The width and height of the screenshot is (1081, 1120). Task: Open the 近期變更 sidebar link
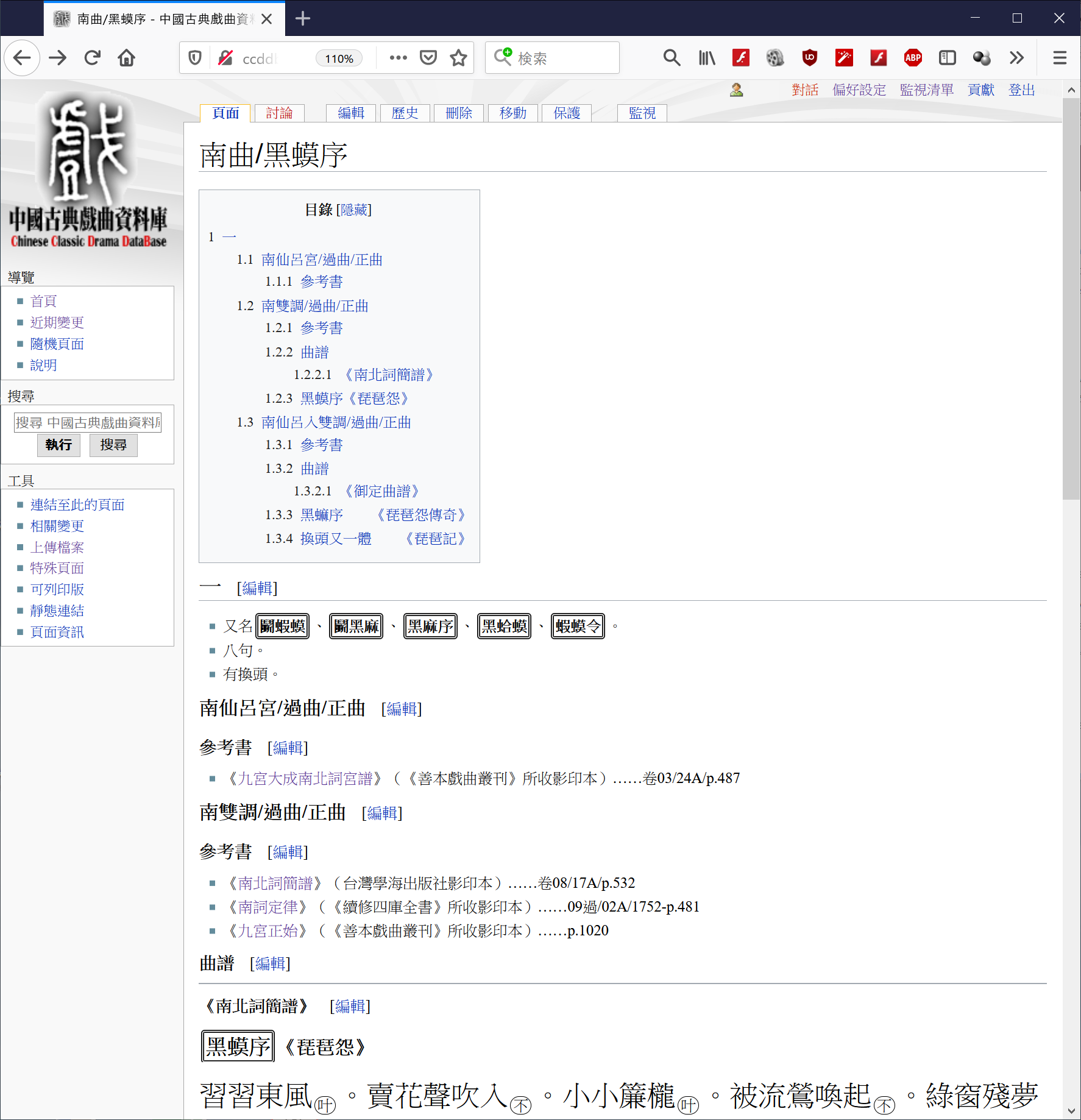[x=57, y=322]
